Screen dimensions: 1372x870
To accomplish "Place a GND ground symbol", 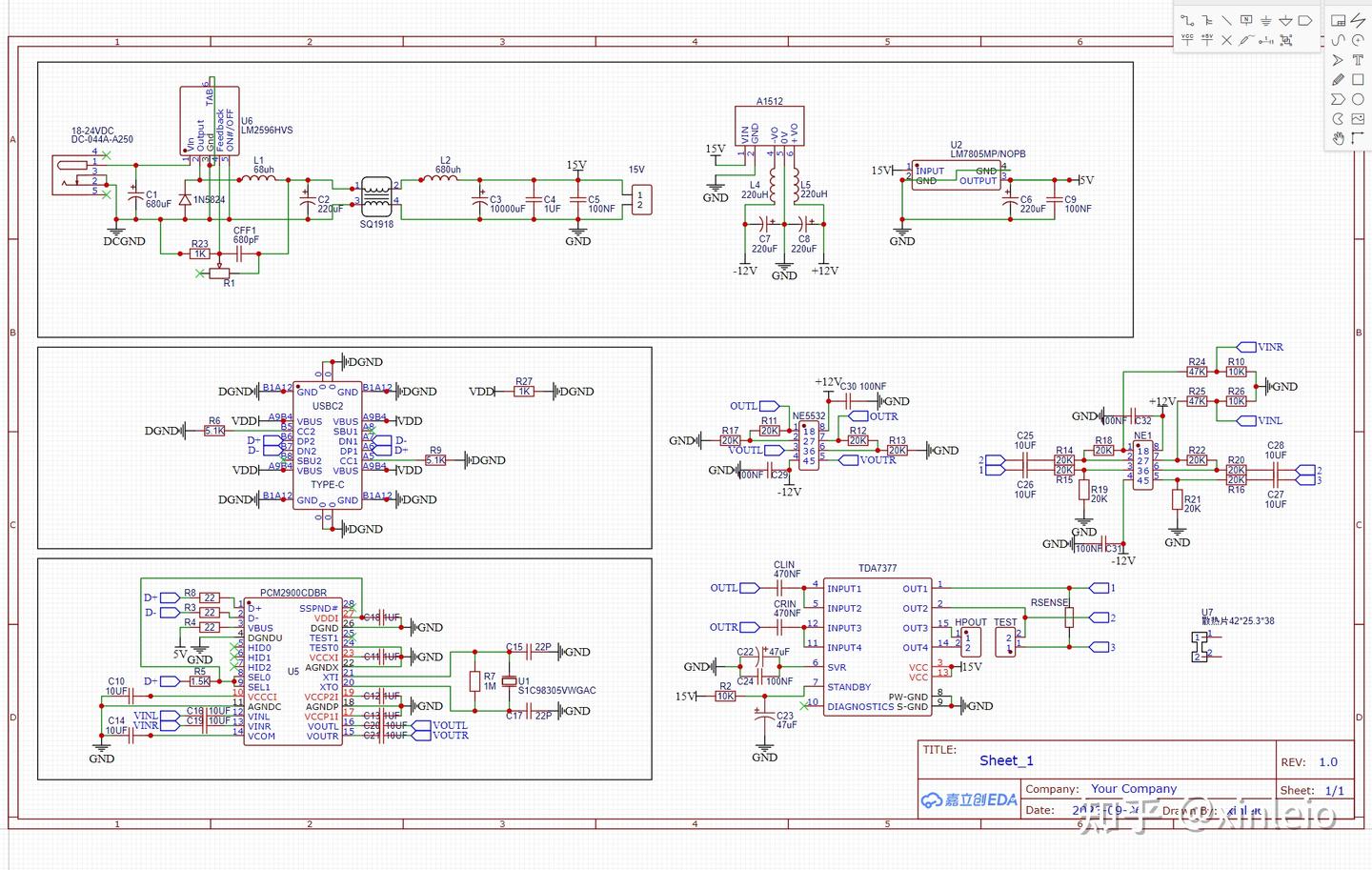I will point(1265,21).
